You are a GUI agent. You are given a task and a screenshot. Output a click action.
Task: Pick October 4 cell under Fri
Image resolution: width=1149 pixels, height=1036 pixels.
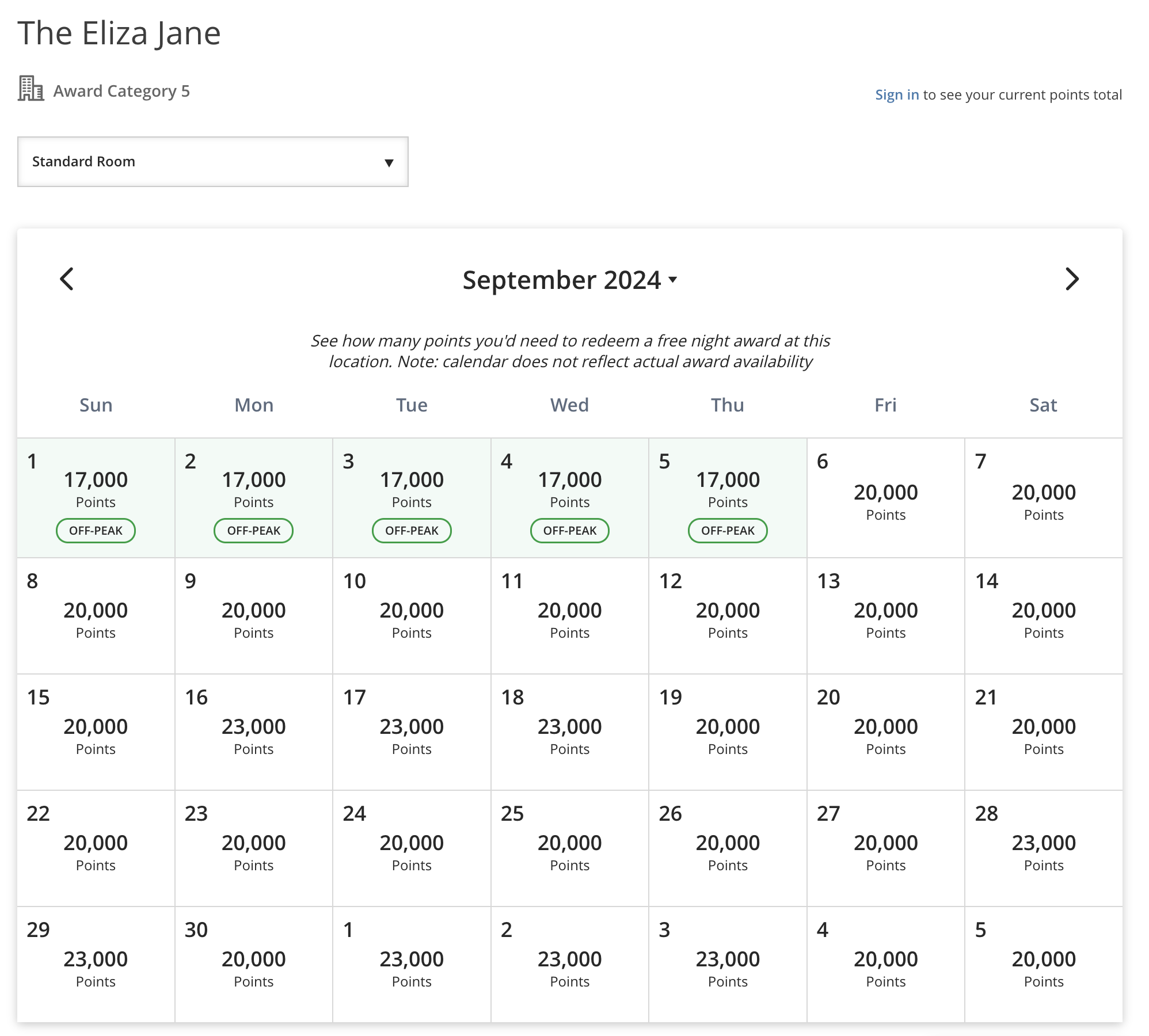(x=886, y=965)
